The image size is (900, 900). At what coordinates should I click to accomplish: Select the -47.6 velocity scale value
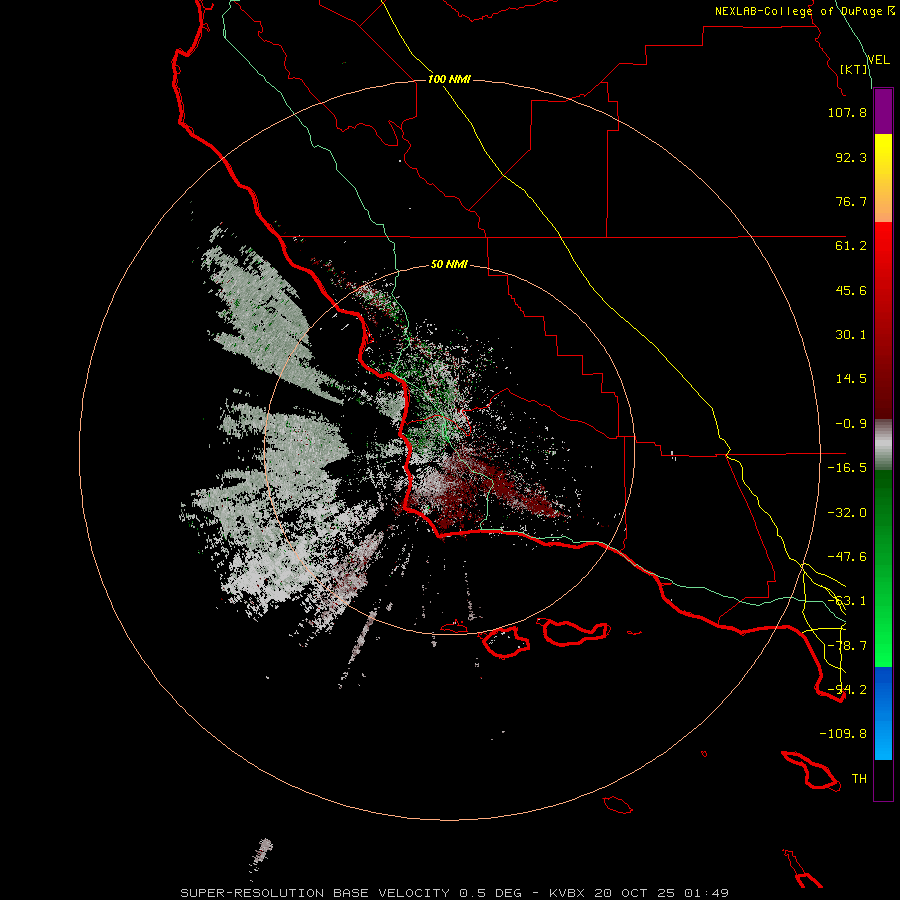point(847,557)
